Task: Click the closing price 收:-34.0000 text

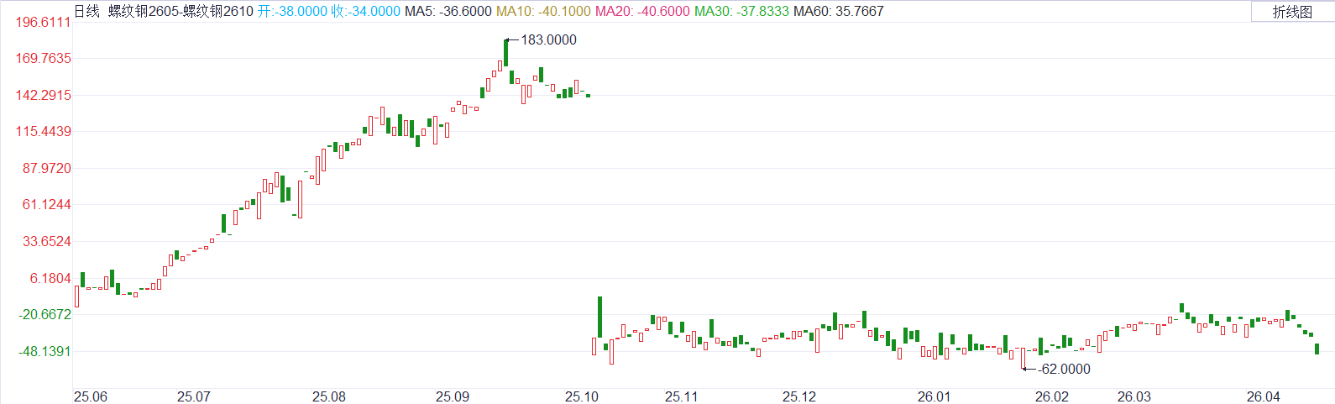Action: click(x=366, y=12)
